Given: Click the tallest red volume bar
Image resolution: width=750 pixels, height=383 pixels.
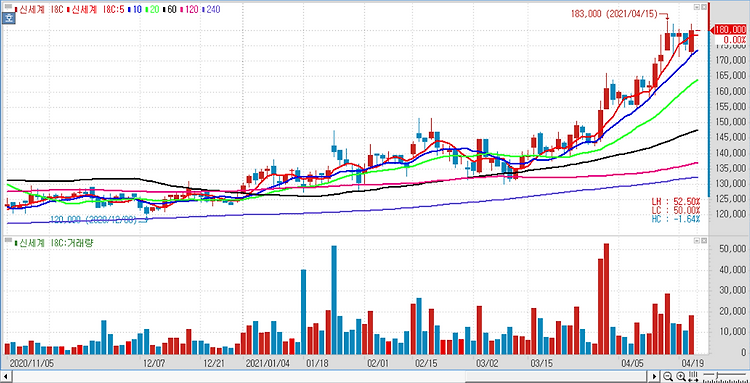Looking at the screenshot, I should tap(607, 299).
